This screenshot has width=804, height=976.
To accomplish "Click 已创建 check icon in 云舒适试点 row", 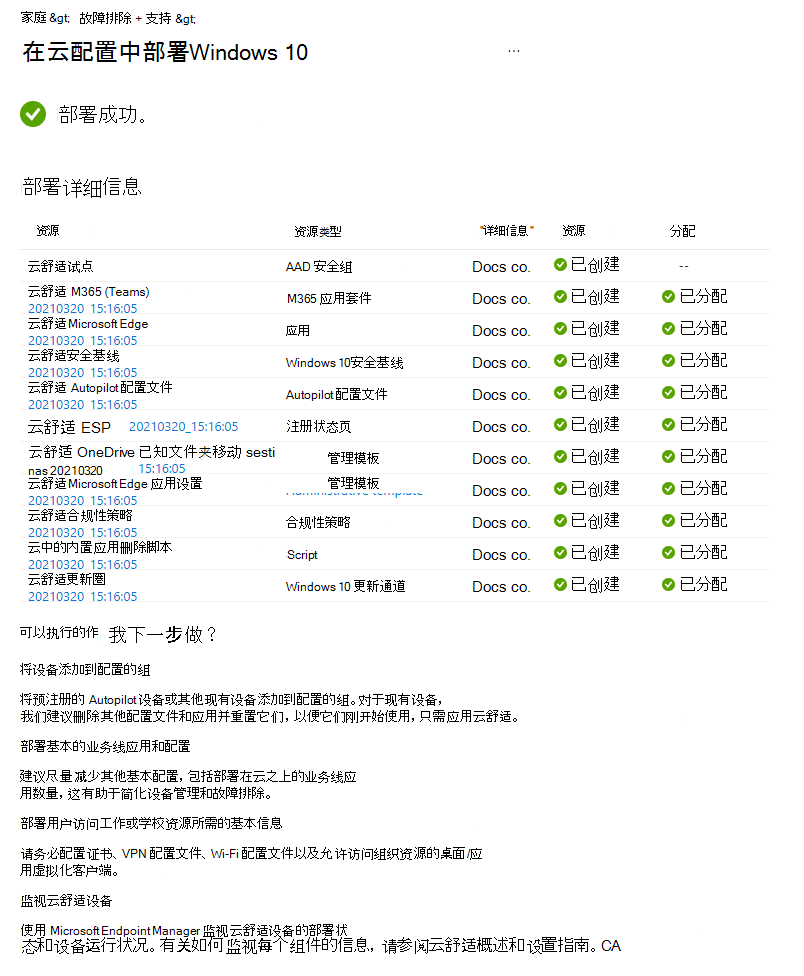I will (560, 265).
